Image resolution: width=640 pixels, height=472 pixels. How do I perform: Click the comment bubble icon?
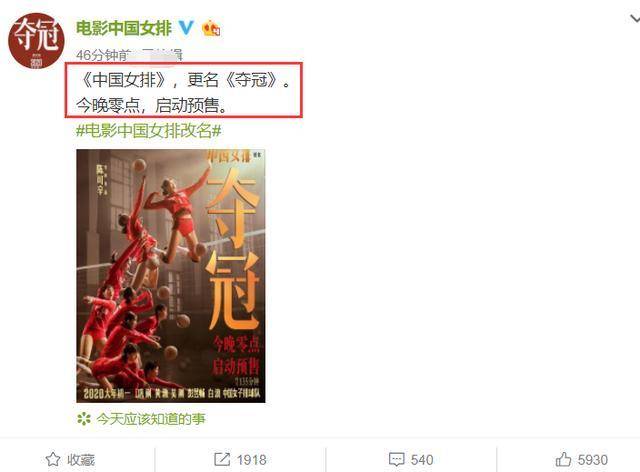click(x=397, y=460)
